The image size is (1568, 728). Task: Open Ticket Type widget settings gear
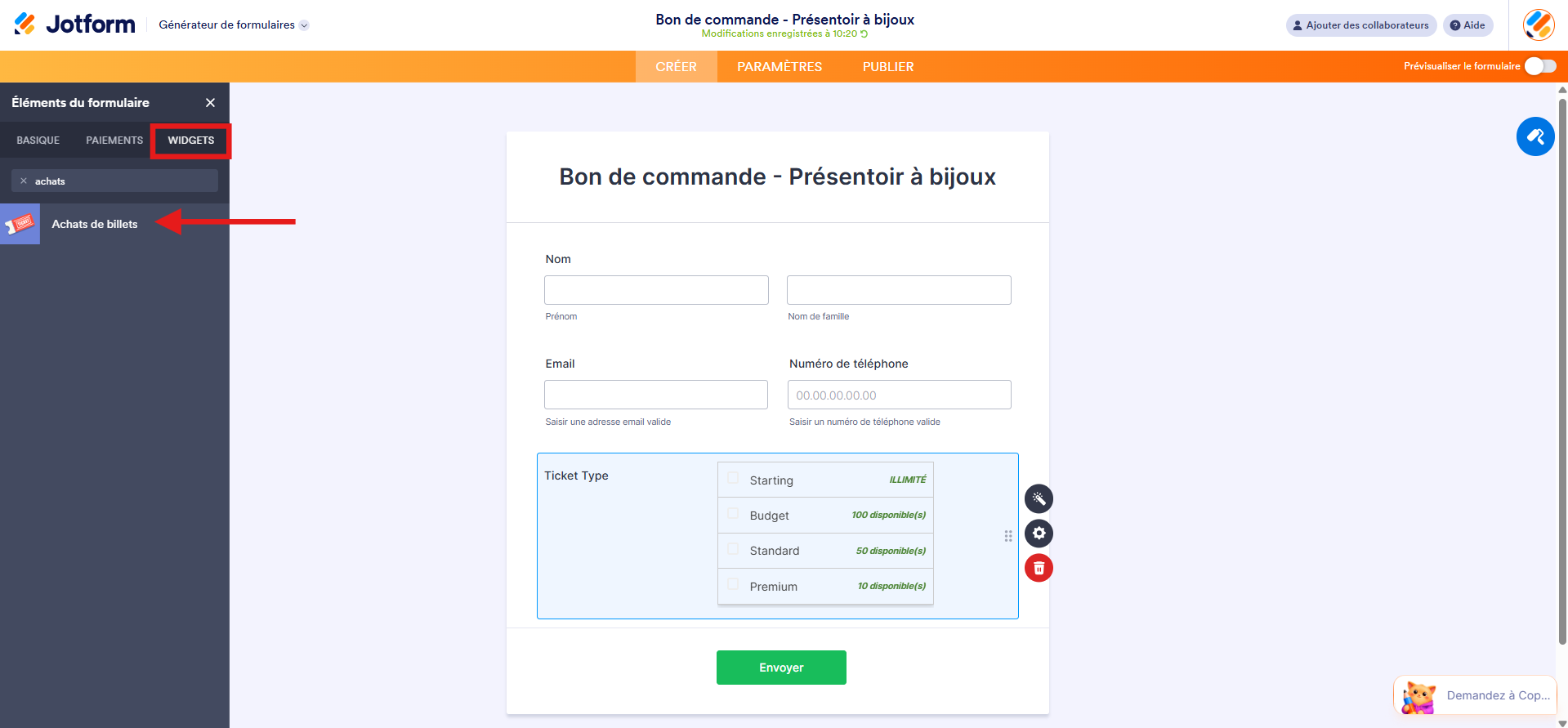click(x=1039, y=534)
